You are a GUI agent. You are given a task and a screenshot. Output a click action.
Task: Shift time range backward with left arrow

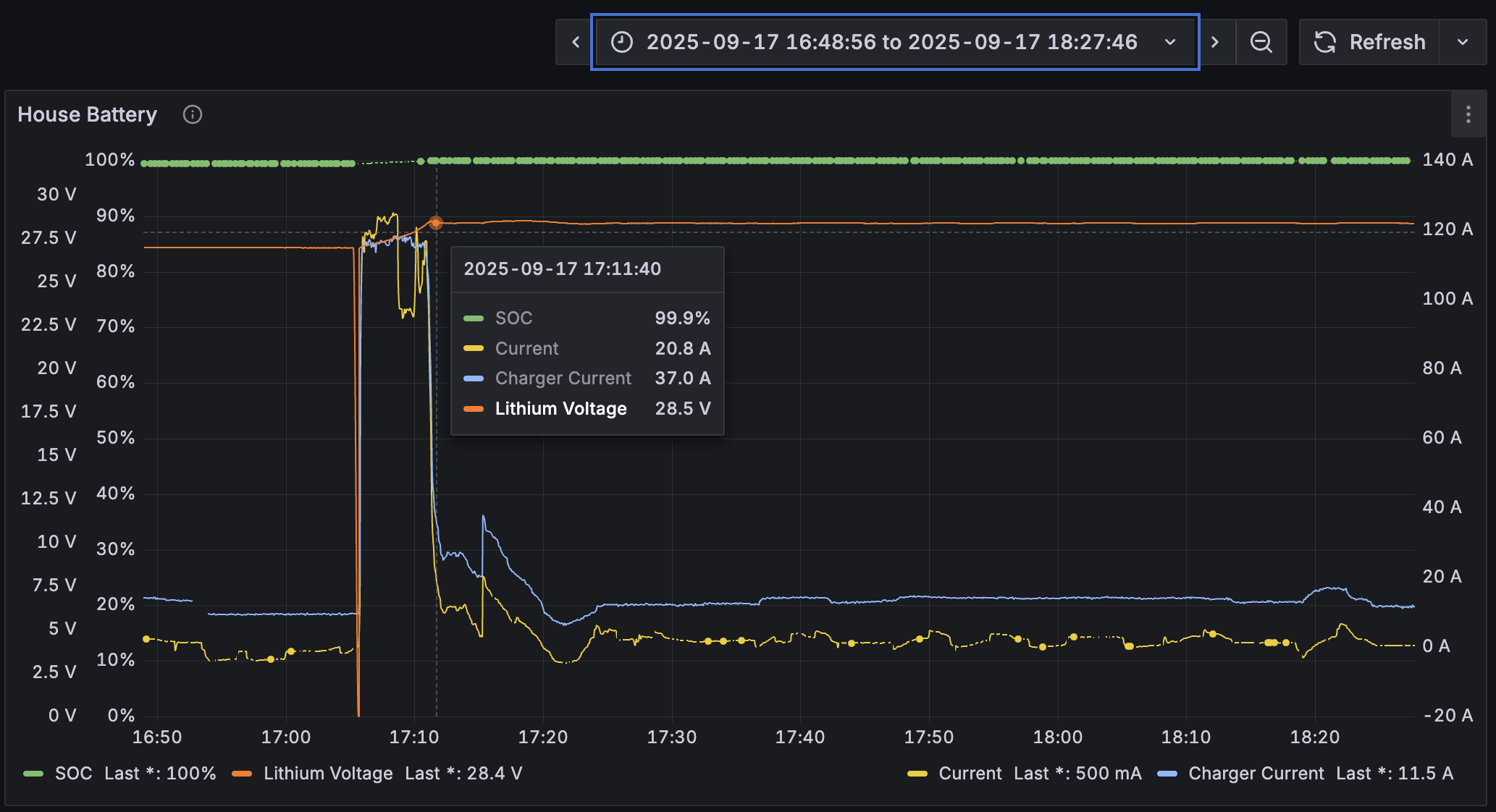point(576,42)
